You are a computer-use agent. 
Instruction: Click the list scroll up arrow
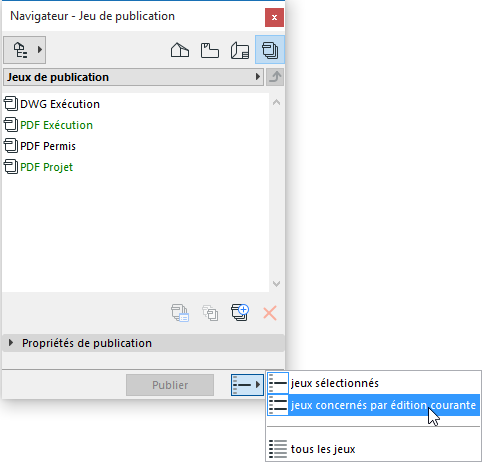coord(276,102)
